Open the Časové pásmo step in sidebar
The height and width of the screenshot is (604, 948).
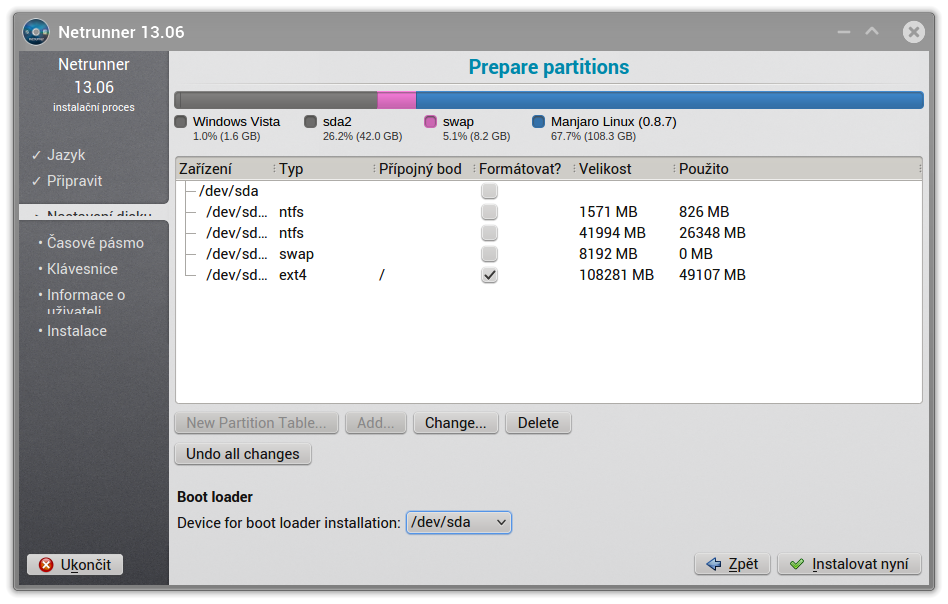coord(95,242)
